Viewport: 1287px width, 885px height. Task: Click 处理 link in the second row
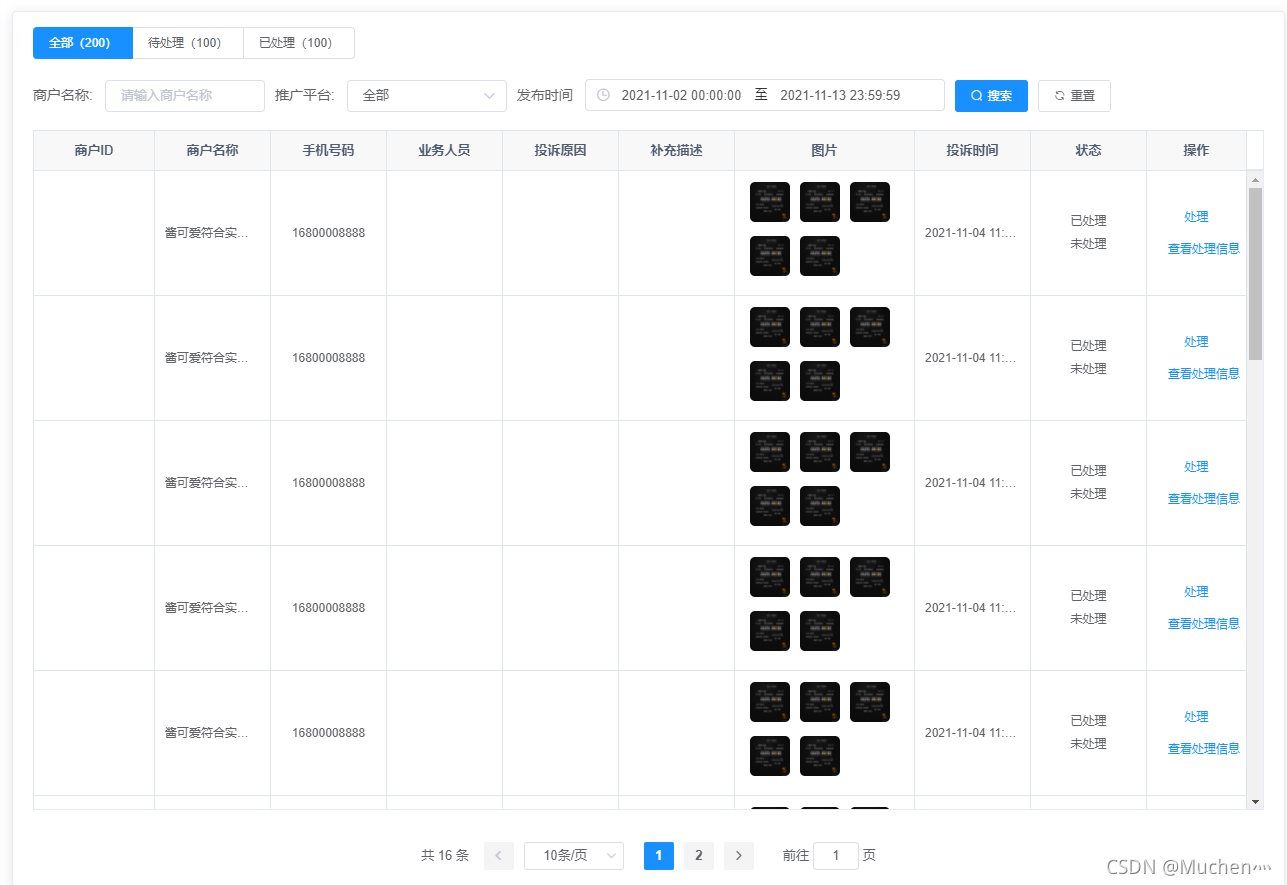click(1196, 342)
